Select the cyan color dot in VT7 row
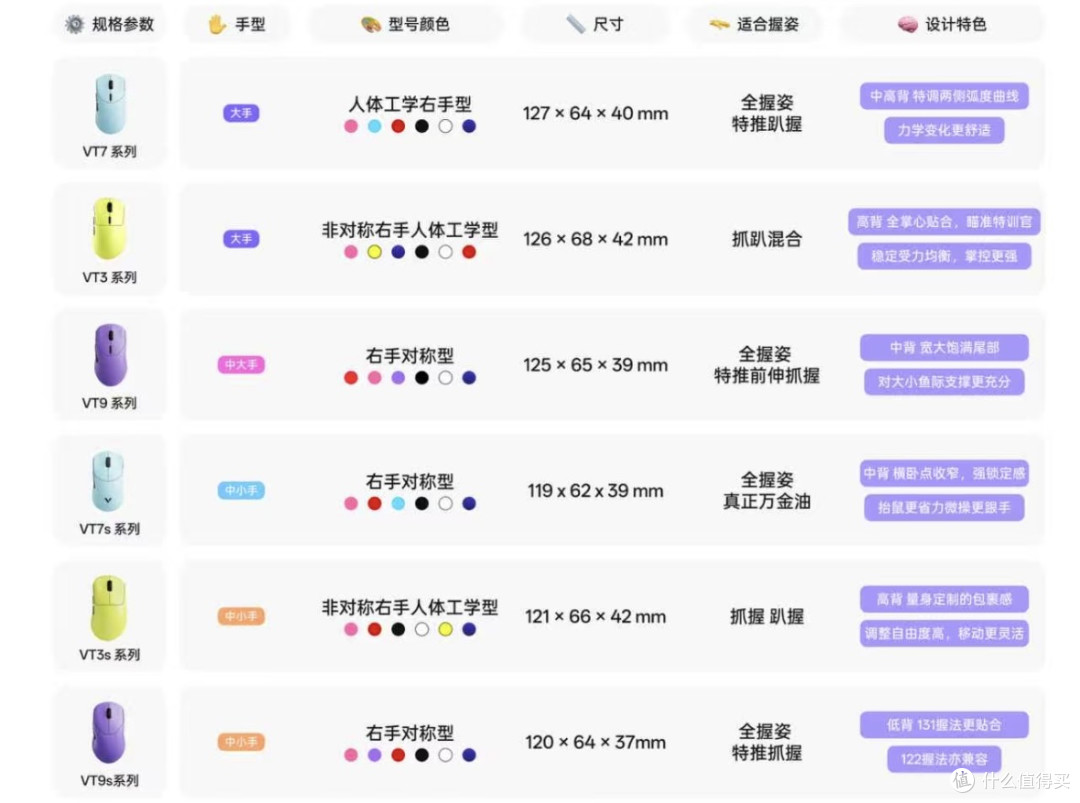1080x803 pixels. pyautogui.click(x=375, y=126)
